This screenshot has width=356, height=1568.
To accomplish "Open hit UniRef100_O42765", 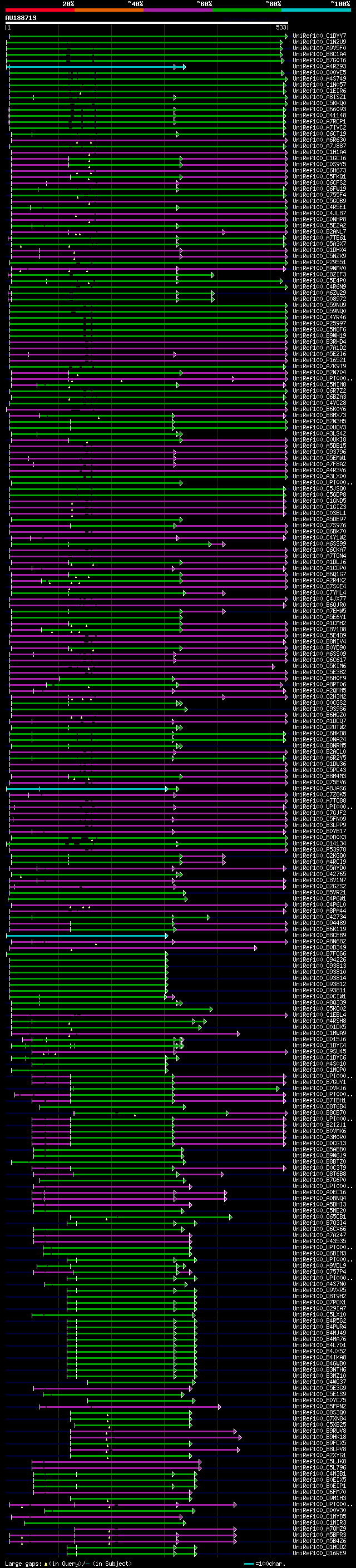I will pyautogui.click(x=319, y=874).
